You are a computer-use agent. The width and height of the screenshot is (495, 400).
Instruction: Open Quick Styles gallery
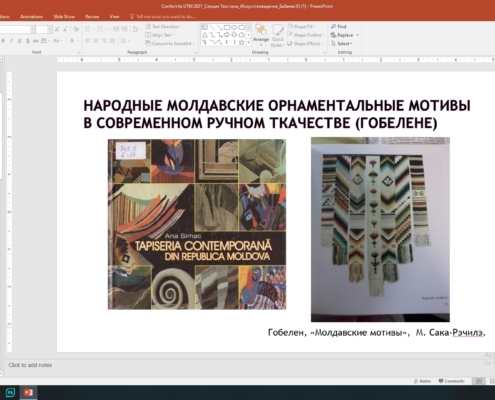(277, 35)
